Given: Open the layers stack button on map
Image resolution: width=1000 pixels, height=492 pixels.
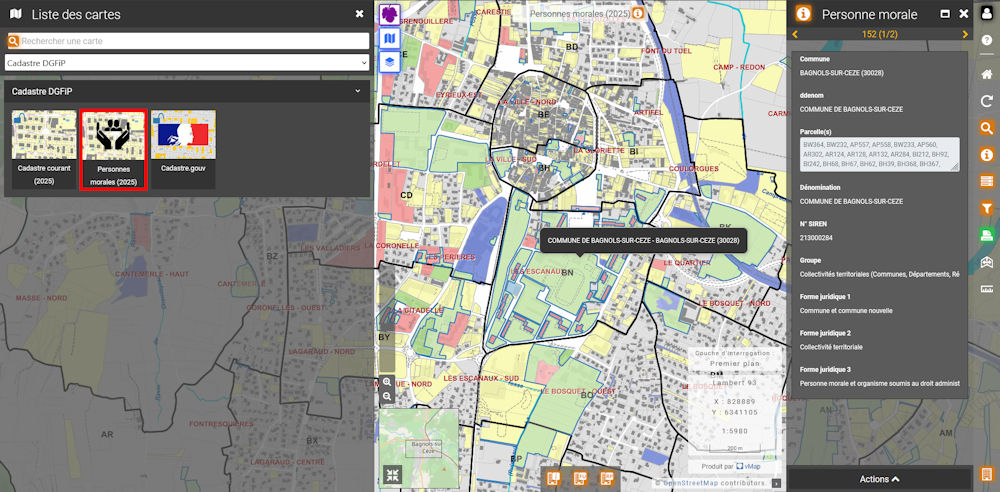Looking at the screenshot, I should [x=390, y=62].
